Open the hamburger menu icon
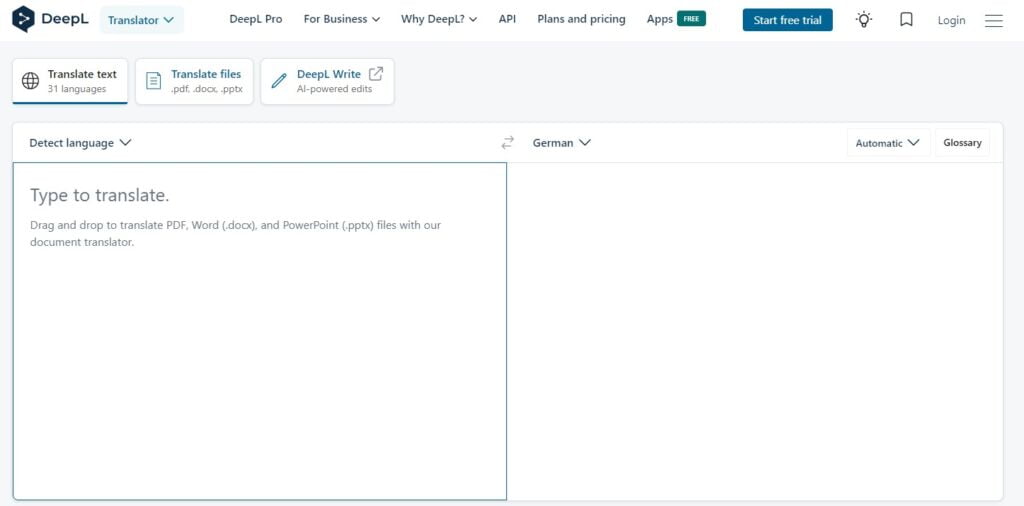Screen dimensions: 1024x506 (993, 20)
